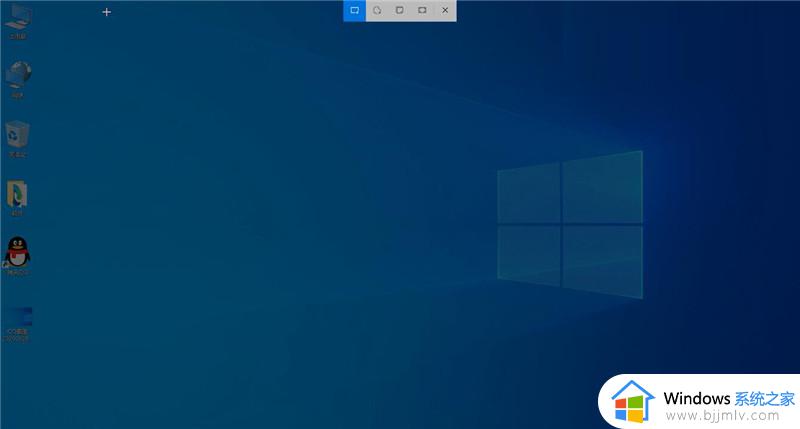This screenshot has height=429, width=800.
Task: Open Network desktop icon
Action: click(x=18, y=80)
